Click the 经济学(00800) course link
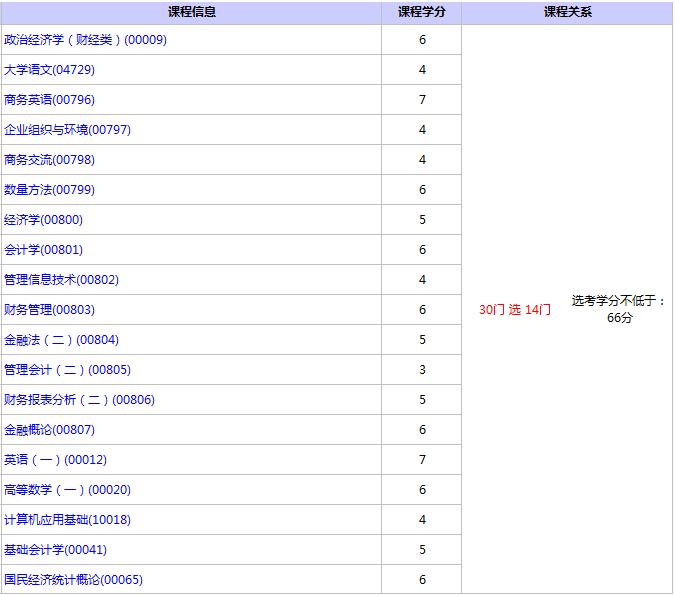675x595 pixels. (x=44, y=220)
